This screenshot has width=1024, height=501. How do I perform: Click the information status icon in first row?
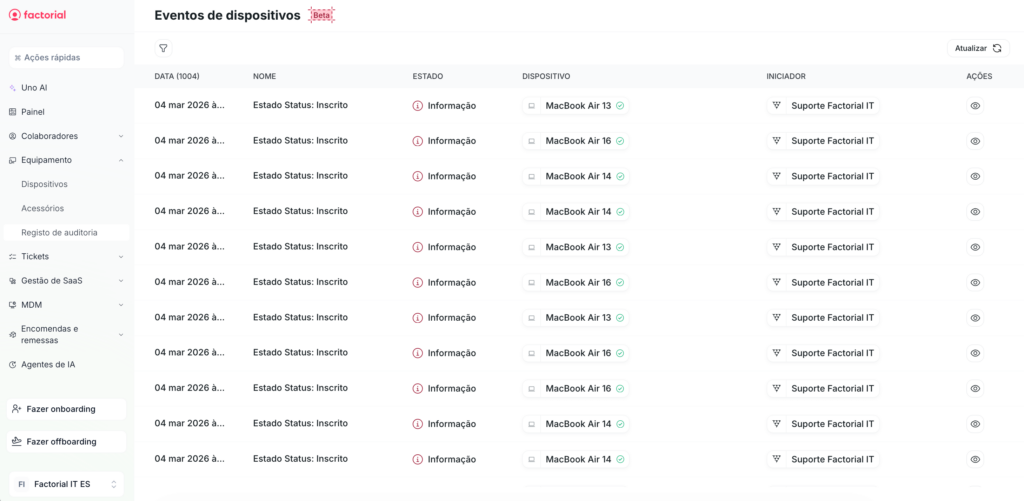(x=418, y=106)
